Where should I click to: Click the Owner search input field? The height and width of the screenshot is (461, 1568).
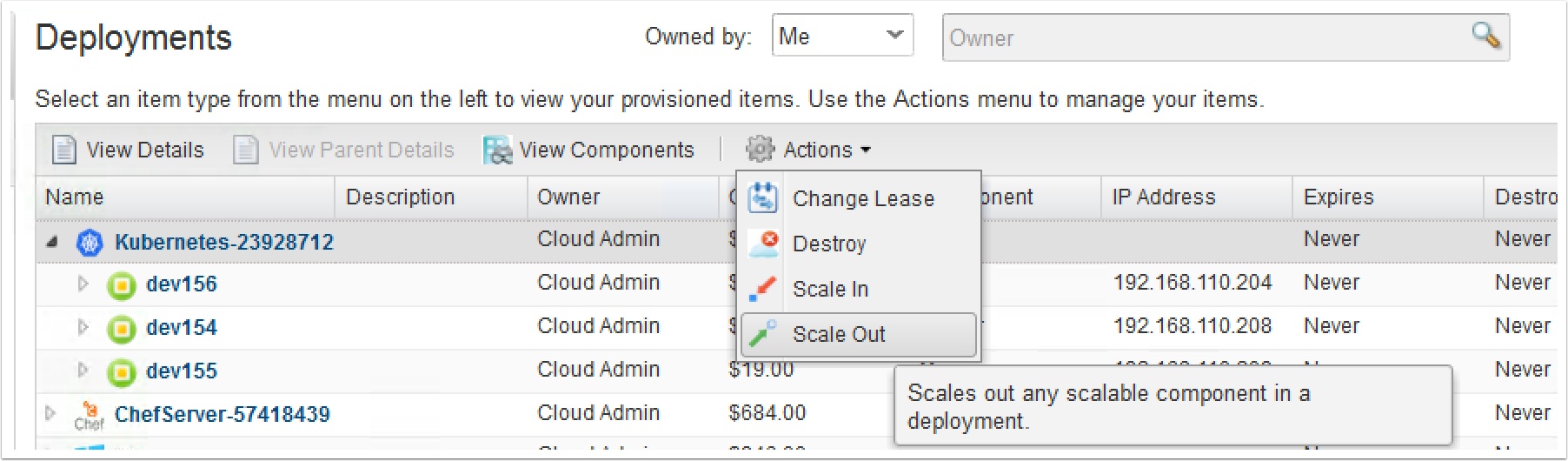click(1199, 37)
